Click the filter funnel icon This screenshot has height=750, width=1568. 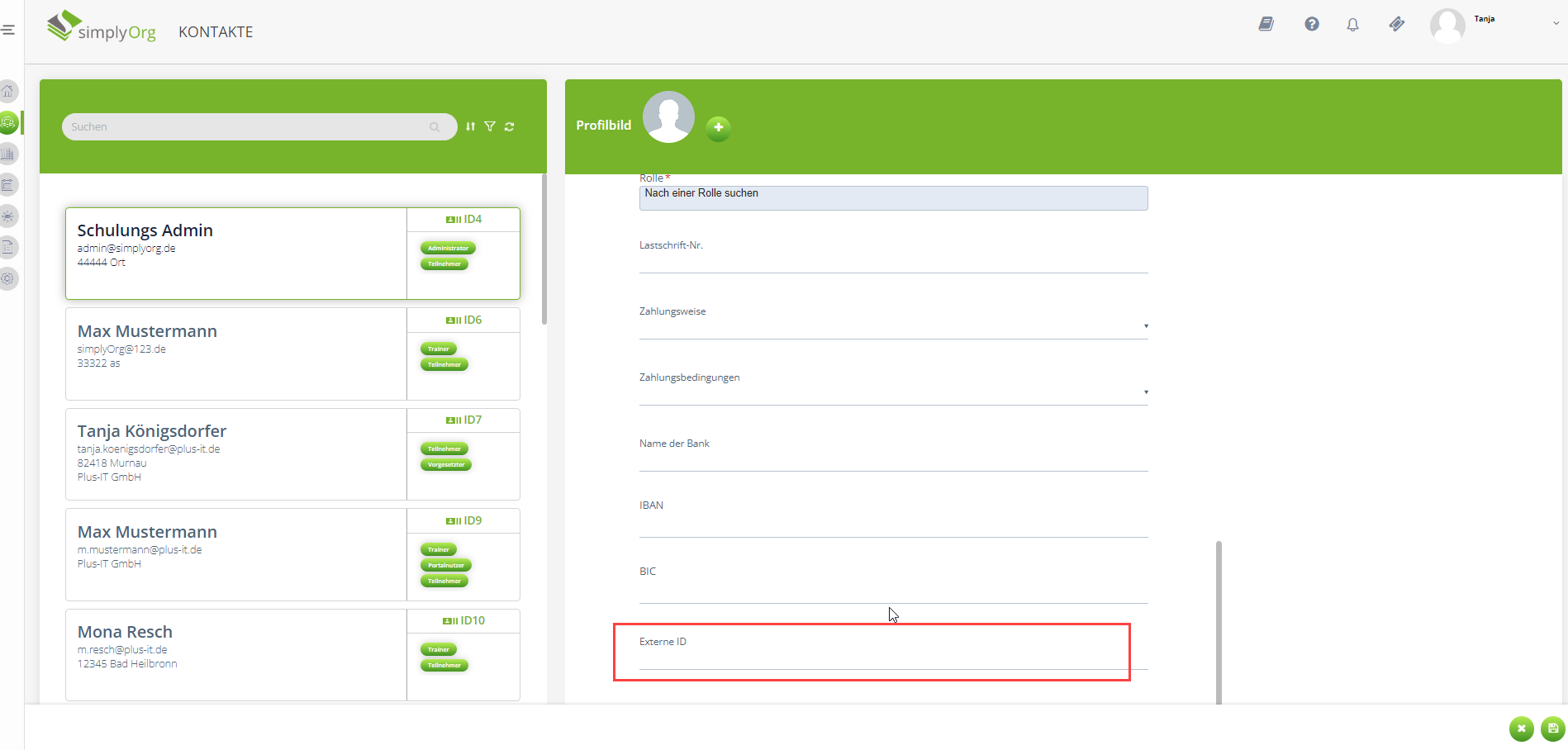pos(490,126)
